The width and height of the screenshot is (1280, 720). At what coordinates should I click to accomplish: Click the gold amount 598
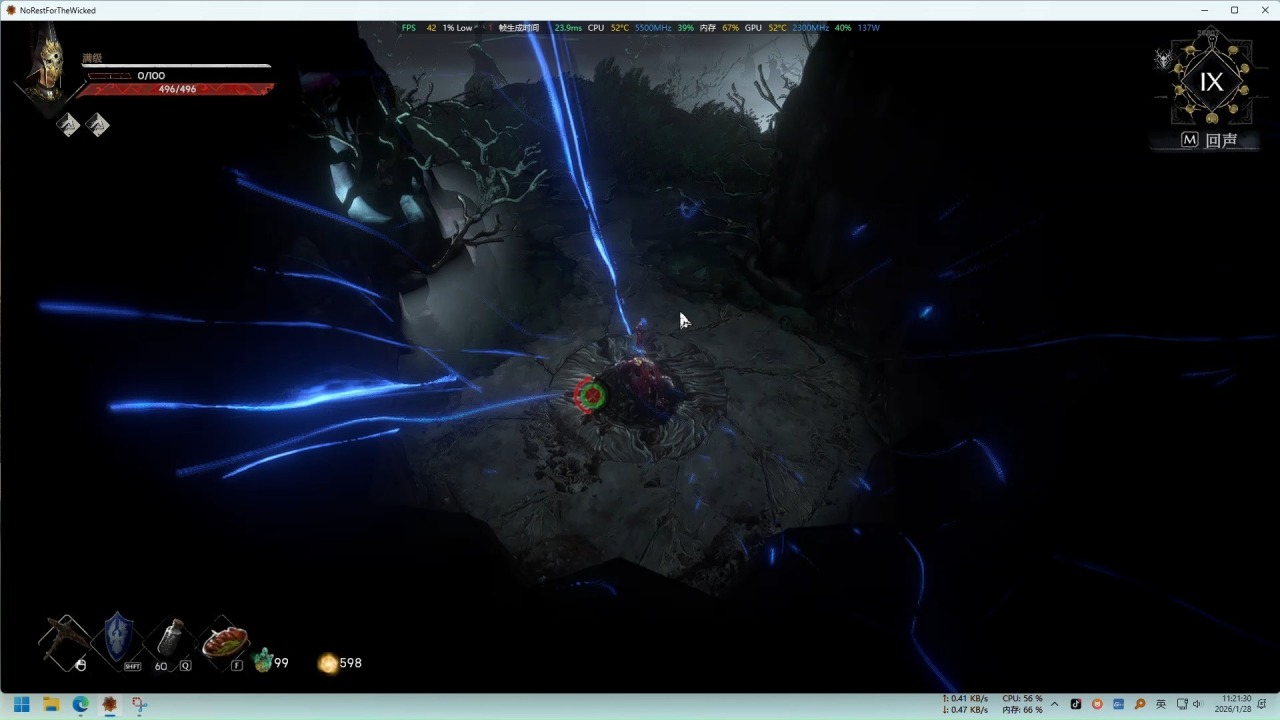click(350, 663)
